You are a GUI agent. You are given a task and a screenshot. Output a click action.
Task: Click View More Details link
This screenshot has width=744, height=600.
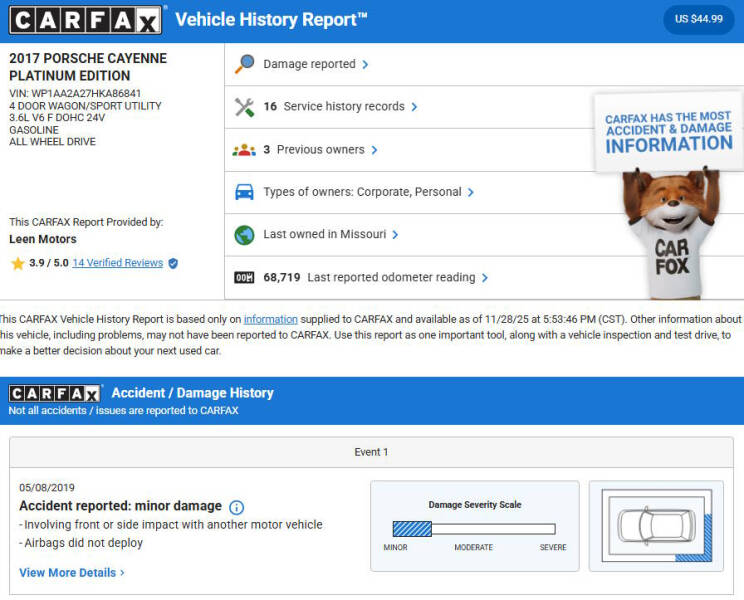72,573
